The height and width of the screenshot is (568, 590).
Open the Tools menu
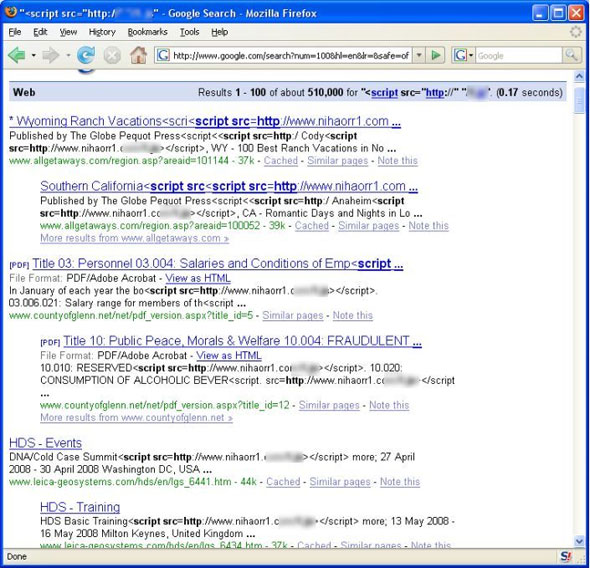click(189, 32)
